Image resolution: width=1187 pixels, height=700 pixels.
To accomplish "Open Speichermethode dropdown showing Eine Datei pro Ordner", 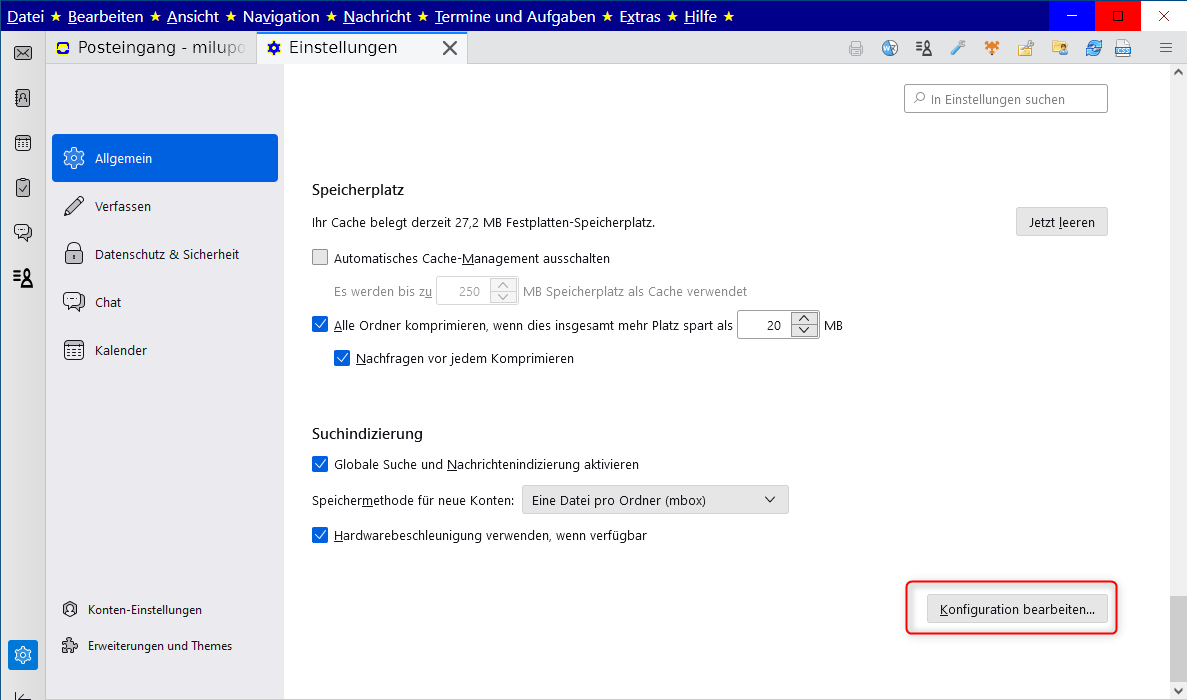I will 655,499.
